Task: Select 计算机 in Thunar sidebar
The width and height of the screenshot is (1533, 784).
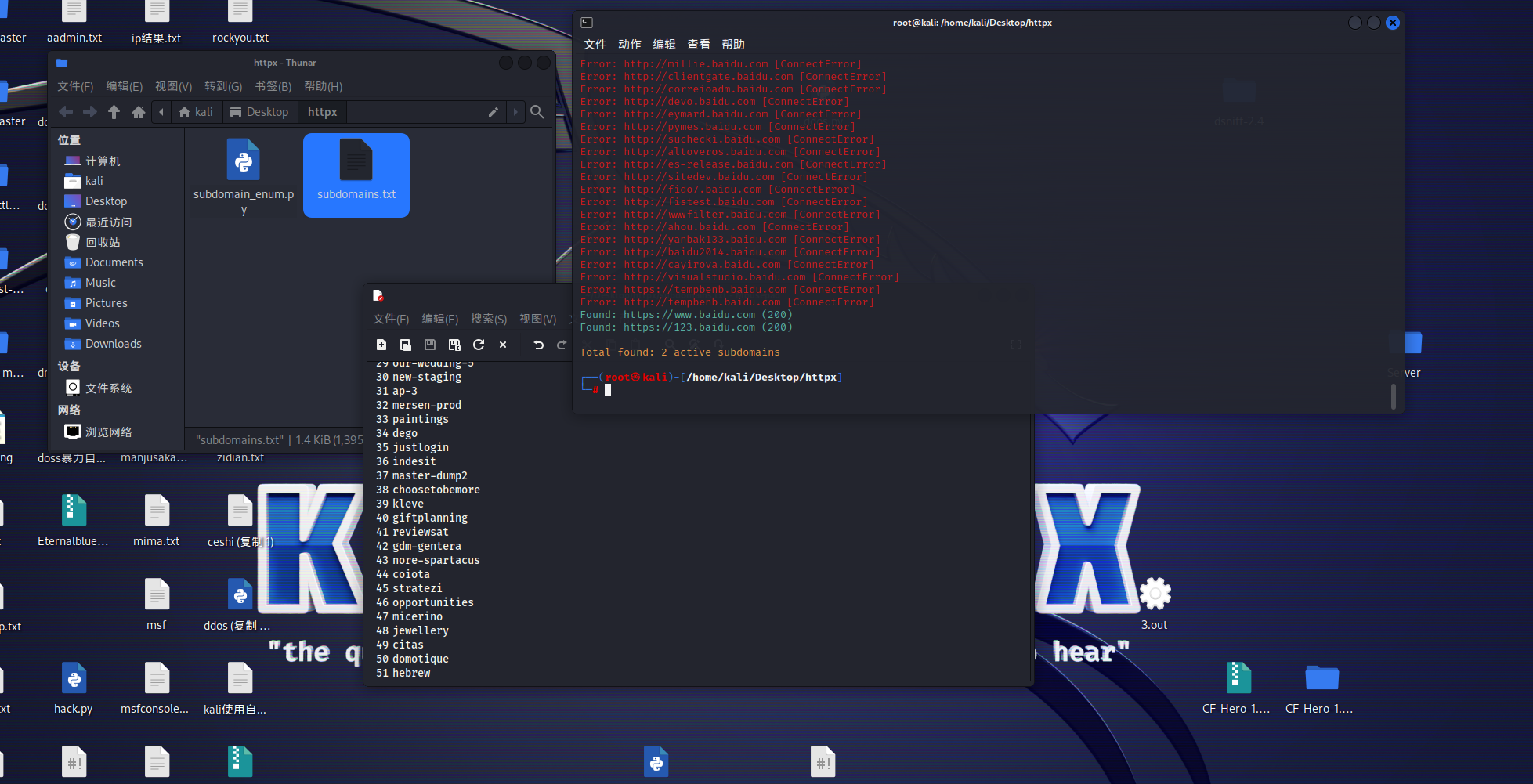Action: (x=103, y=161)
